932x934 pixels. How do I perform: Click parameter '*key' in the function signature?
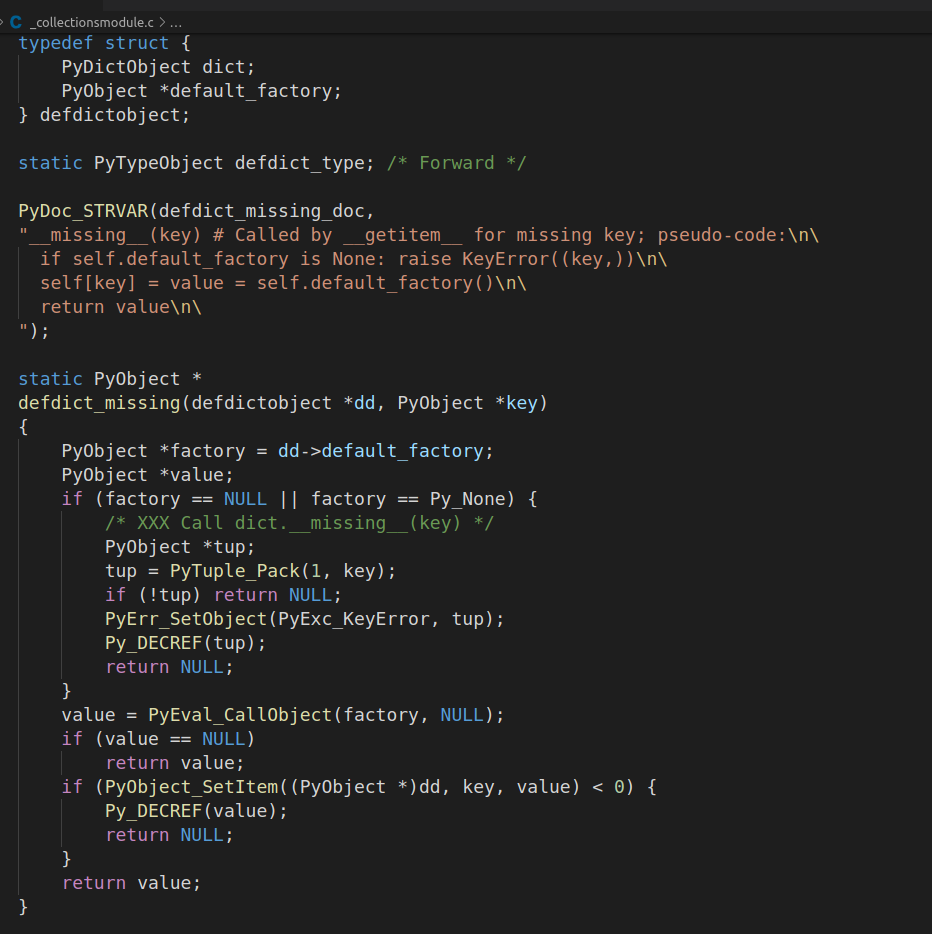point(516,403)
